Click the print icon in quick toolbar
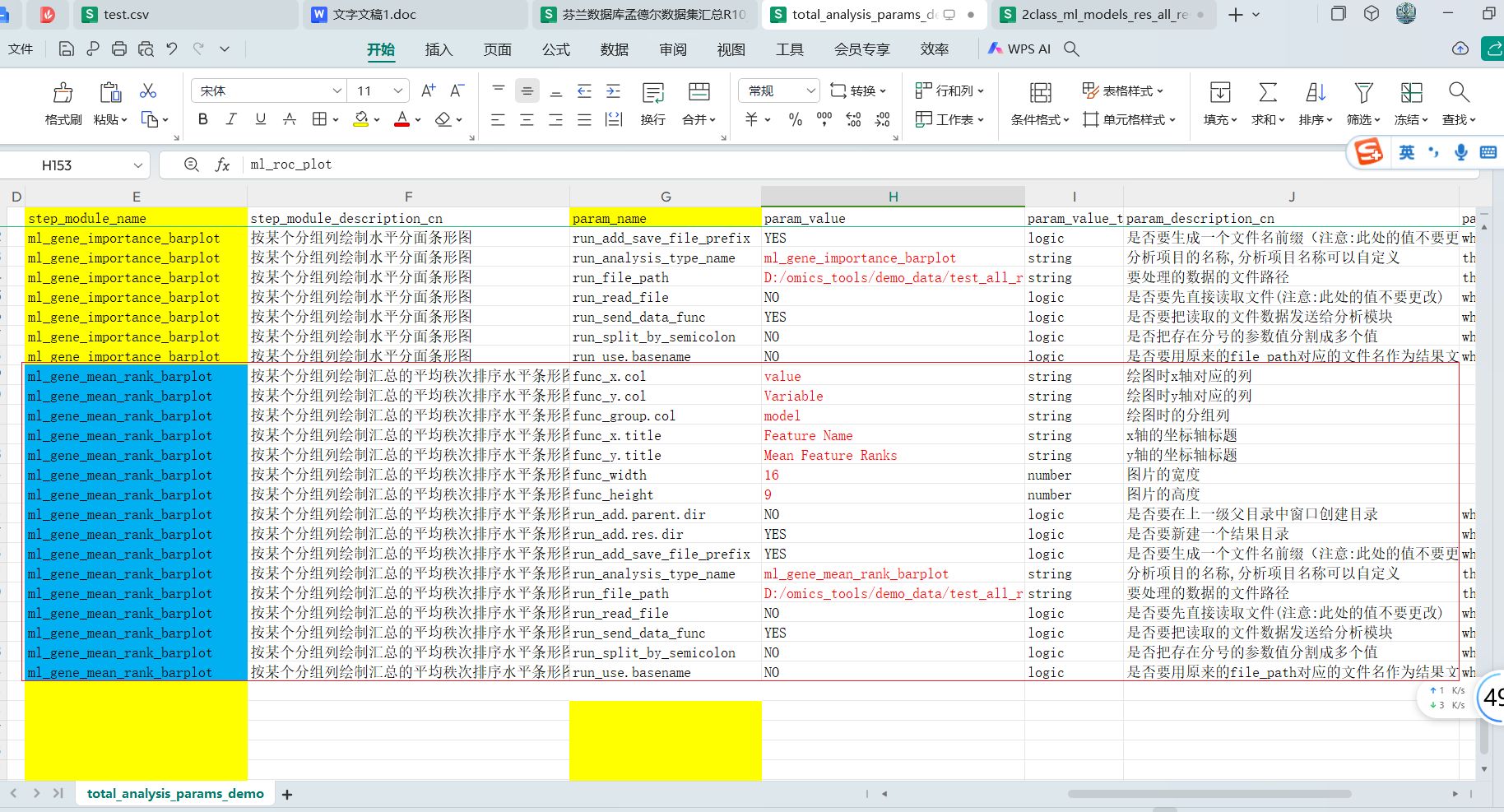The image size is (1504, 812). point(119,49)
